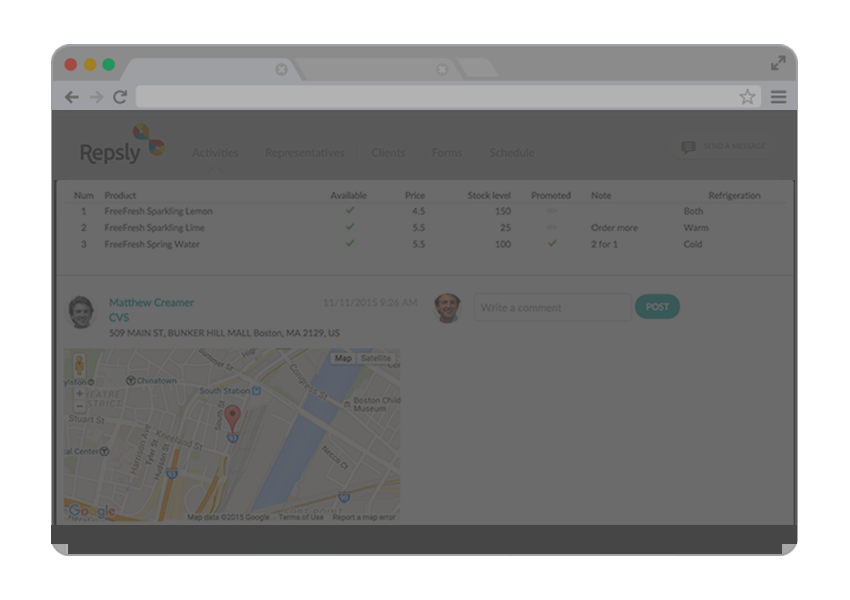The height and width of the screenshot is (600, 850).
Task: Navigate to the Schedule tab
Action: point(511,153)
